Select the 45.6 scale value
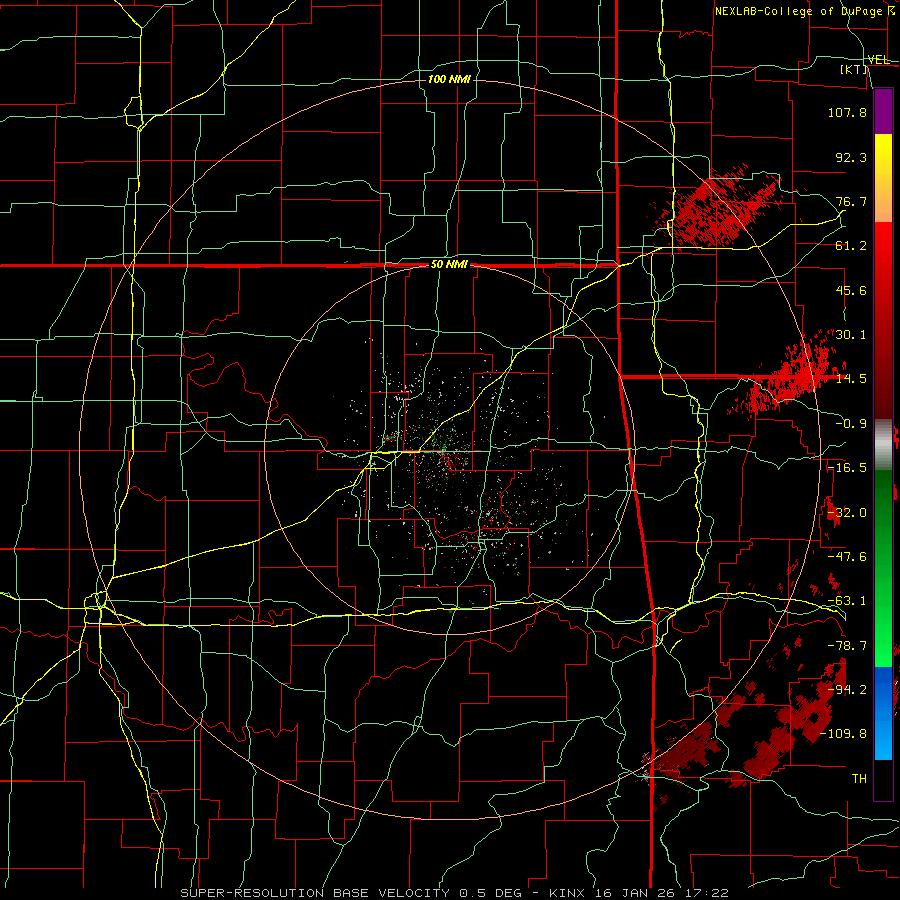 [x=851, y=290]
